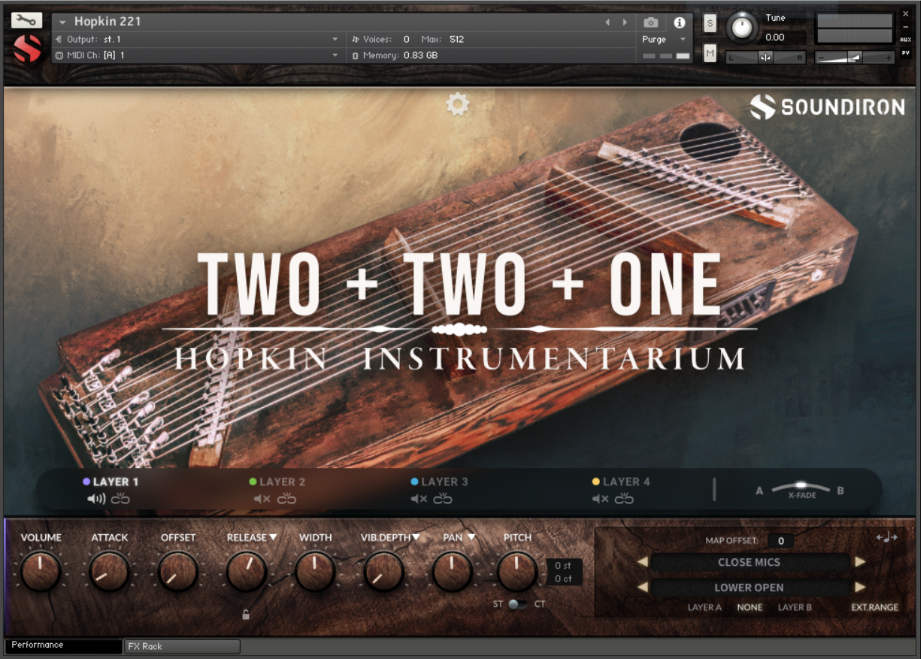921x659 pixels.
Task: Click the velocity link icon under Layer 1
Action: 120,498
